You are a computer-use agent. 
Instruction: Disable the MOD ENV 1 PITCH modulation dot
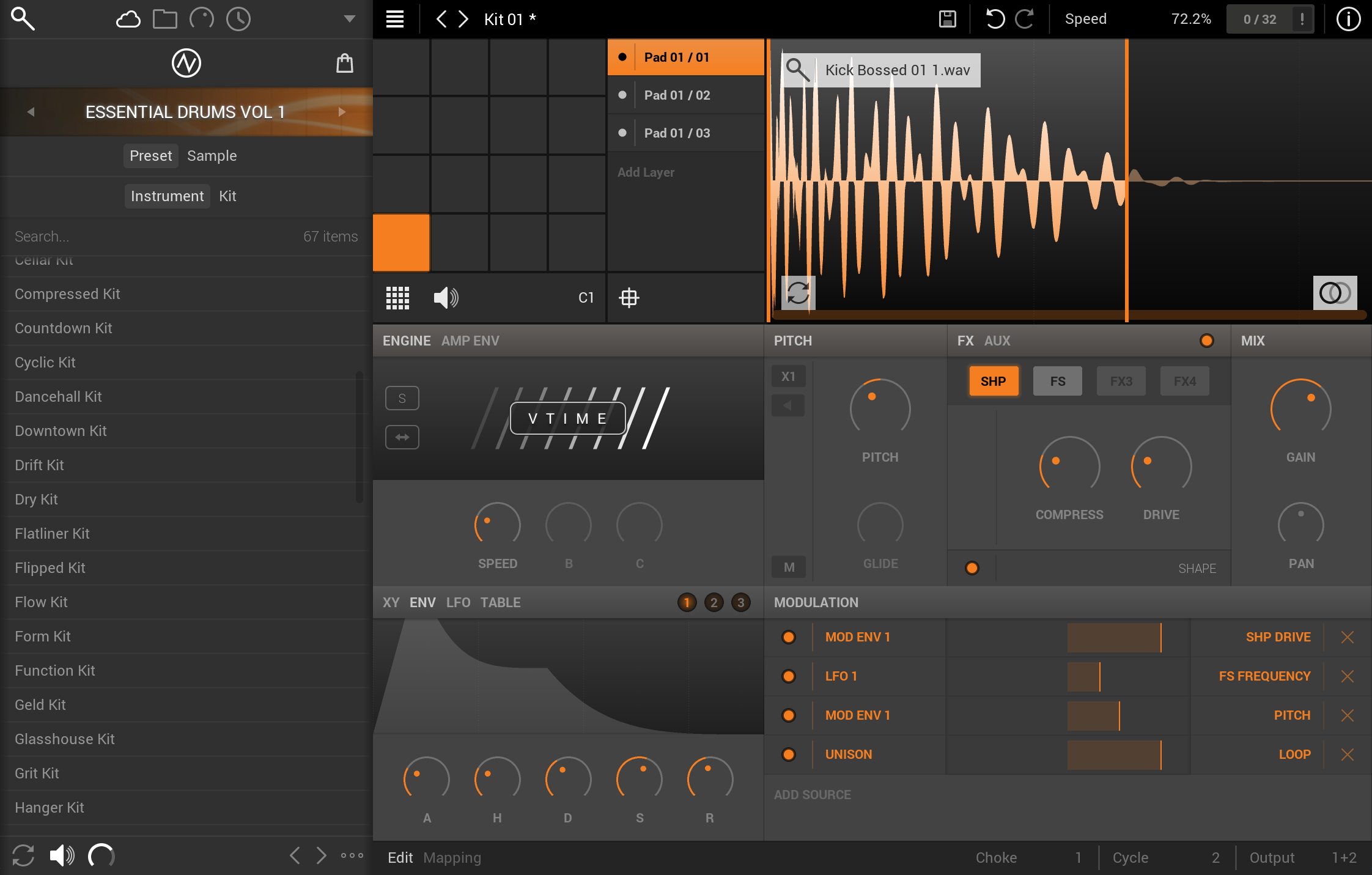point(789,715)
